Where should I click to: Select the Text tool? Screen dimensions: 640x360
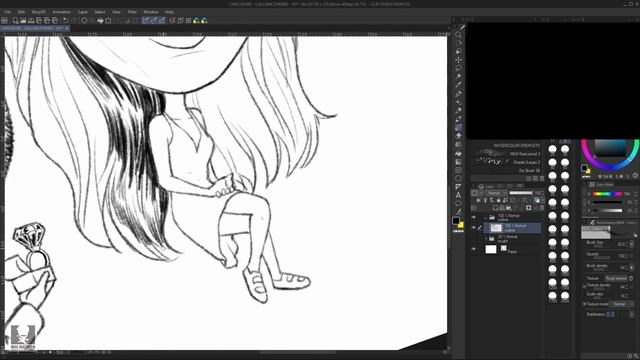click(458, 195)
